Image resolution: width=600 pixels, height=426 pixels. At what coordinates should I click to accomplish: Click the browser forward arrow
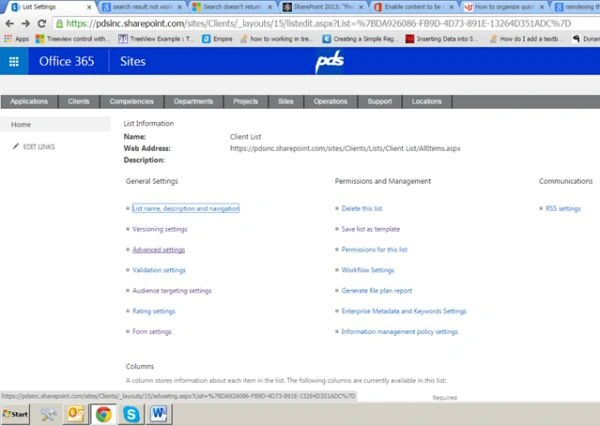pos(26,24)
